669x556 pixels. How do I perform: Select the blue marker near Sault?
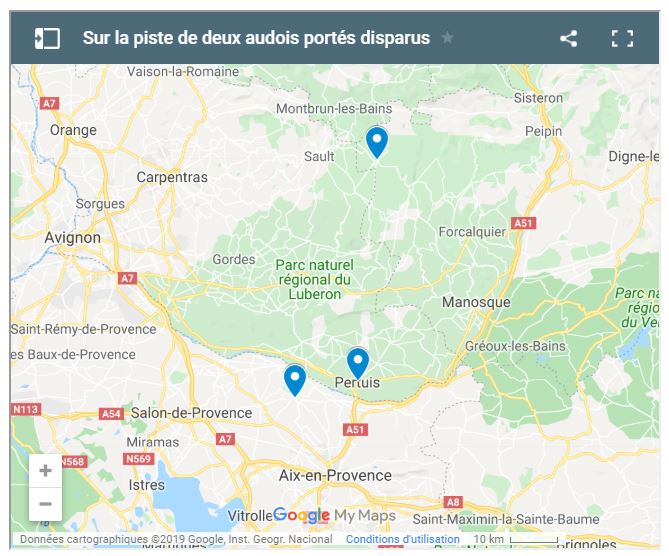click(x=377, y=143)
